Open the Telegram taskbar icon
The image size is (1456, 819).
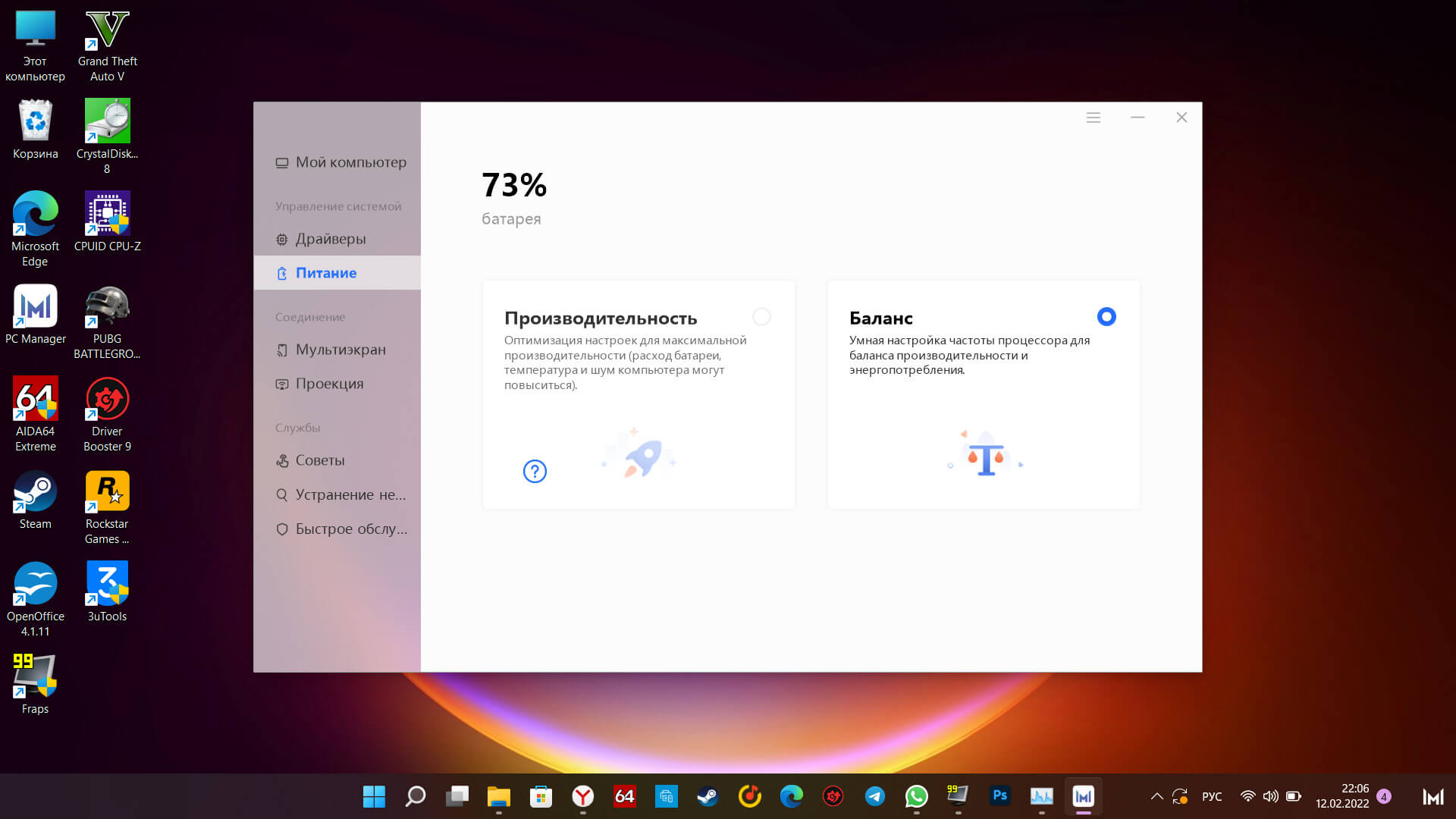[874, 796]
